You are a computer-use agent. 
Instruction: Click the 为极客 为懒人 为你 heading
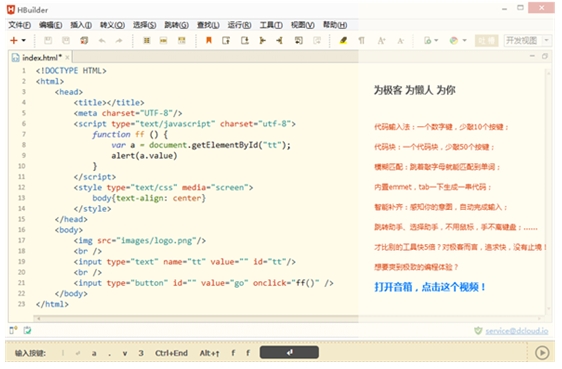(x=414, y=90)
